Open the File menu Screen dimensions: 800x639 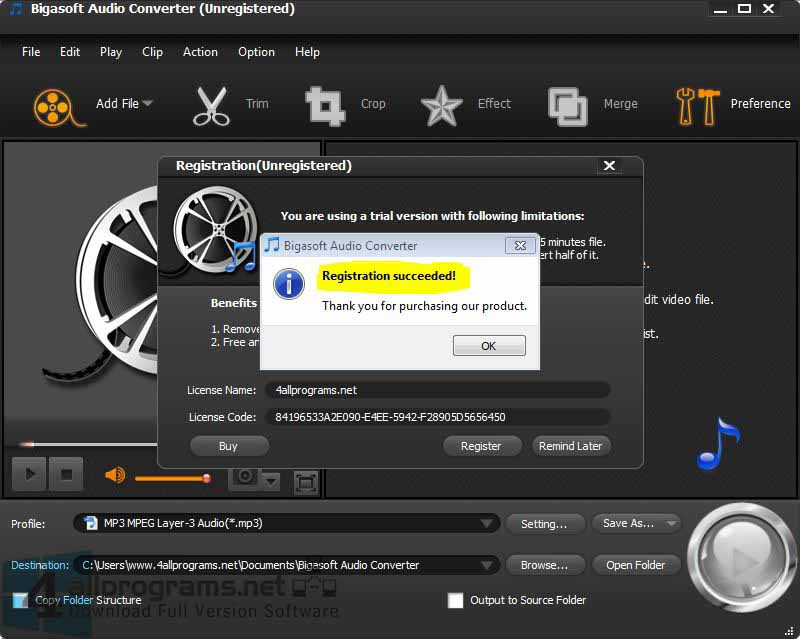[31, 52]
